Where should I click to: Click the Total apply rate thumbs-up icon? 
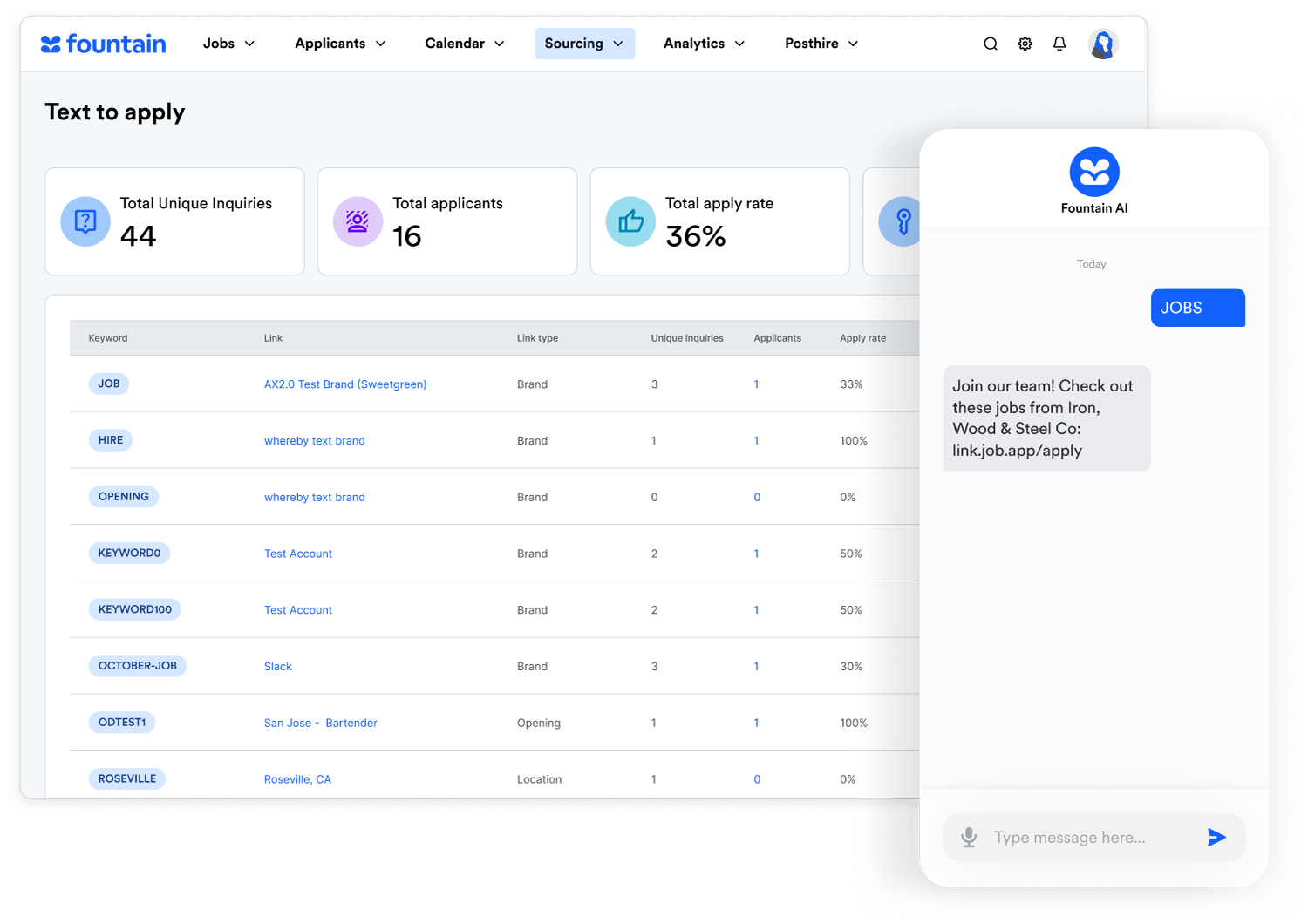pyautogui.click(x=630, y=221)
